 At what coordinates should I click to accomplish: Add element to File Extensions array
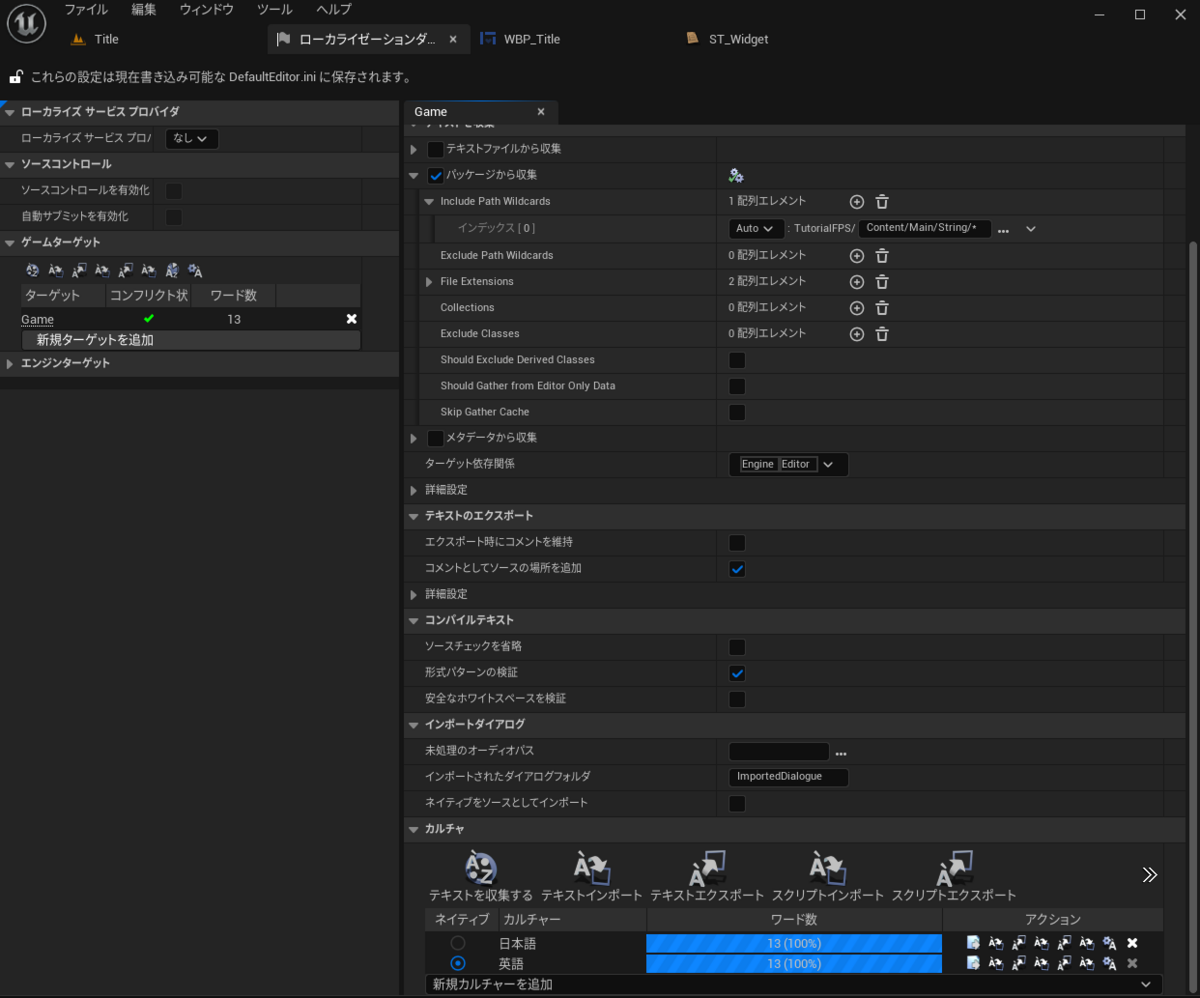pyautogui.click(x=857, y=282)
